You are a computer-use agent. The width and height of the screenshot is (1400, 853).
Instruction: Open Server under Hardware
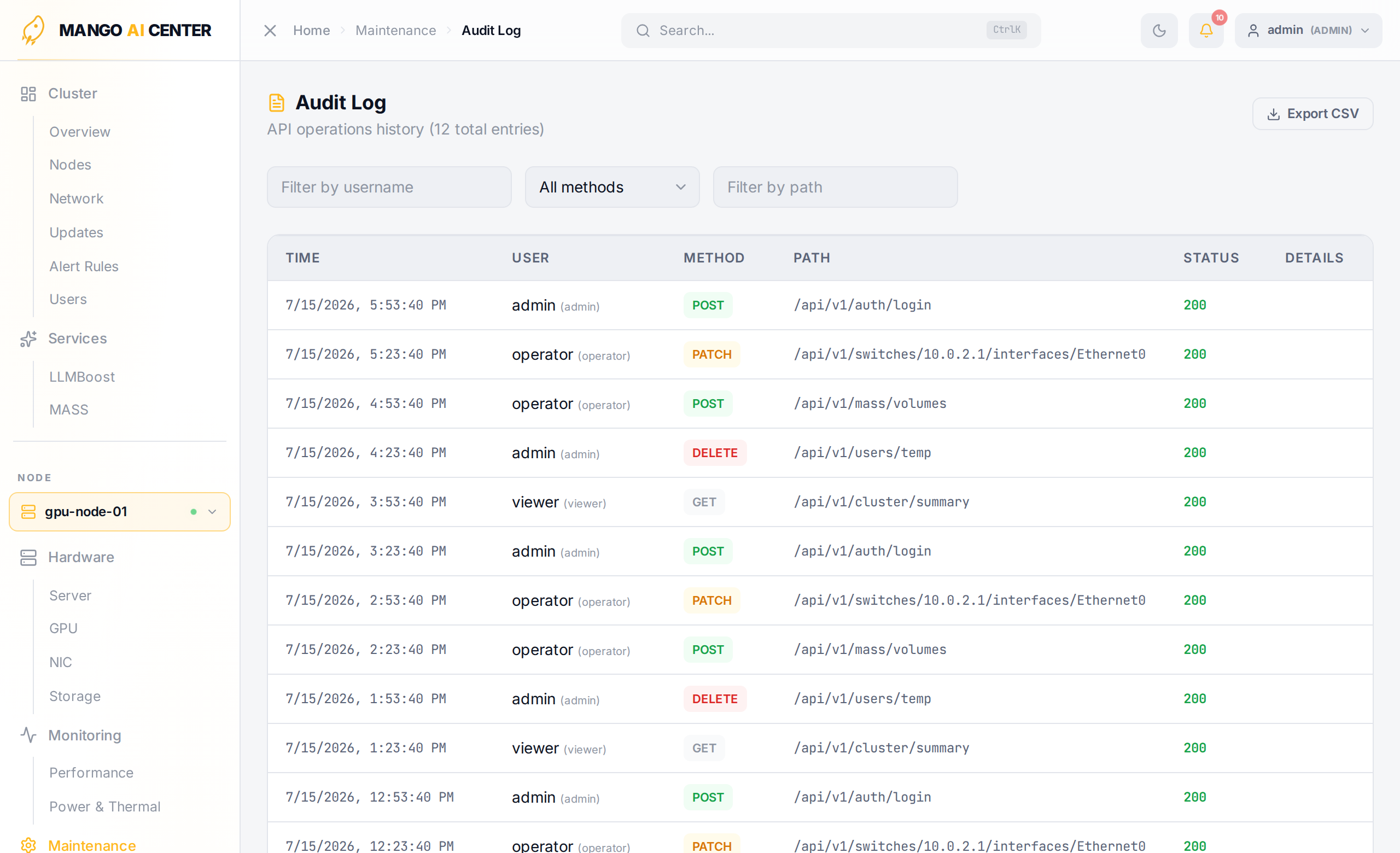(70, 596)
